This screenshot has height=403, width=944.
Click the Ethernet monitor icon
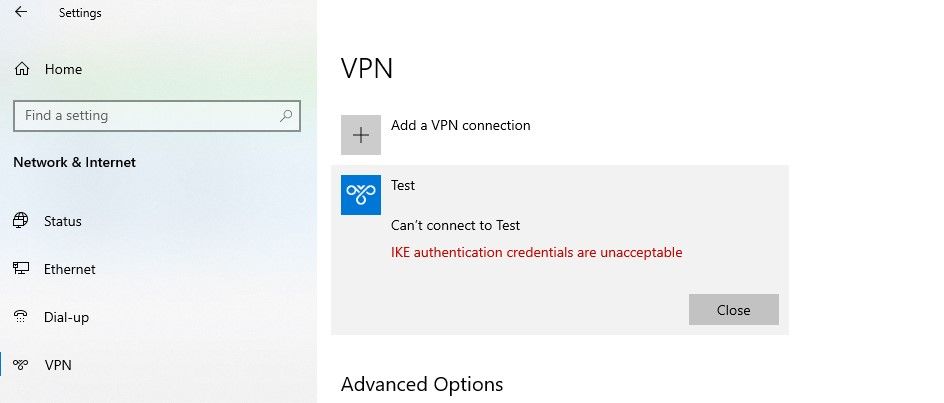coord(21,269)
